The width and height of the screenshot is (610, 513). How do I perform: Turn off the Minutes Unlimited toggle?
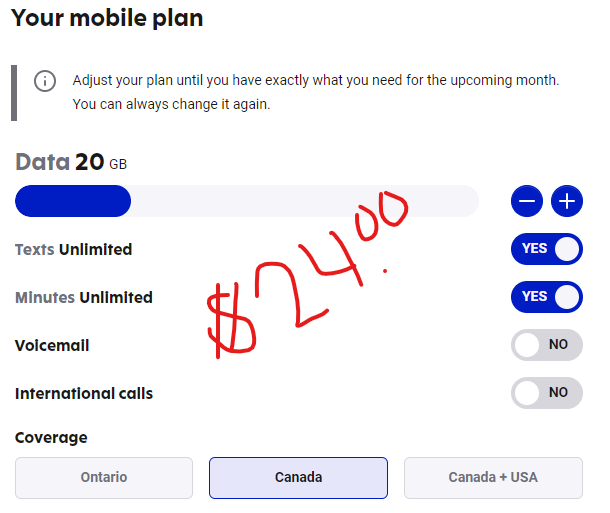click(547, 297)
